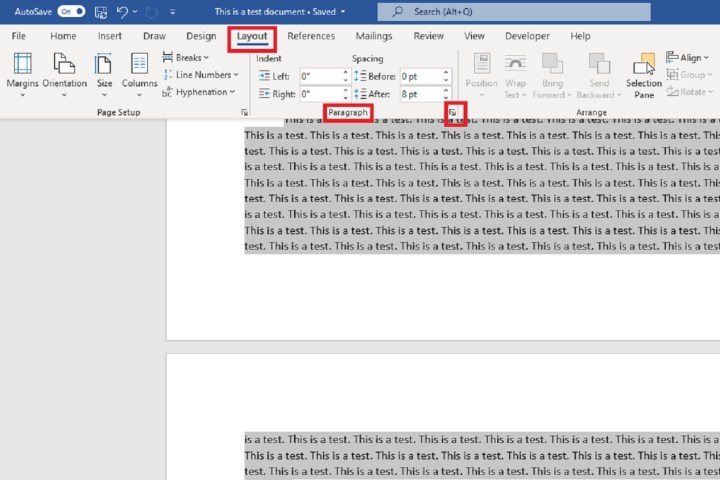
Task: Expand the Breaks dropdown
Action: point(186,58)
